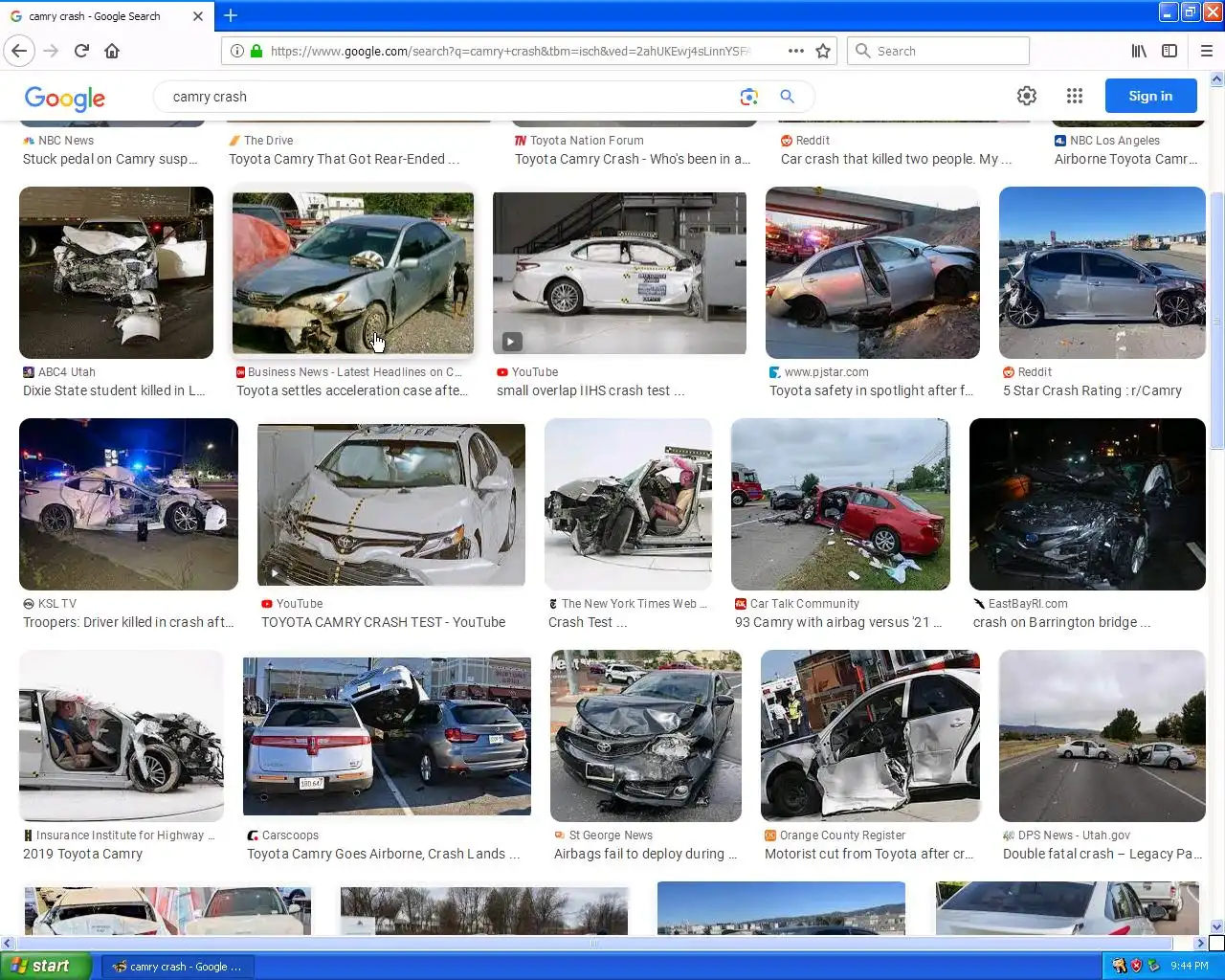Viewport: 1225px width, 980px height.
Task: Click 'Troopers: Driver killed in crash aft...' link
Action: pos(128,622)
